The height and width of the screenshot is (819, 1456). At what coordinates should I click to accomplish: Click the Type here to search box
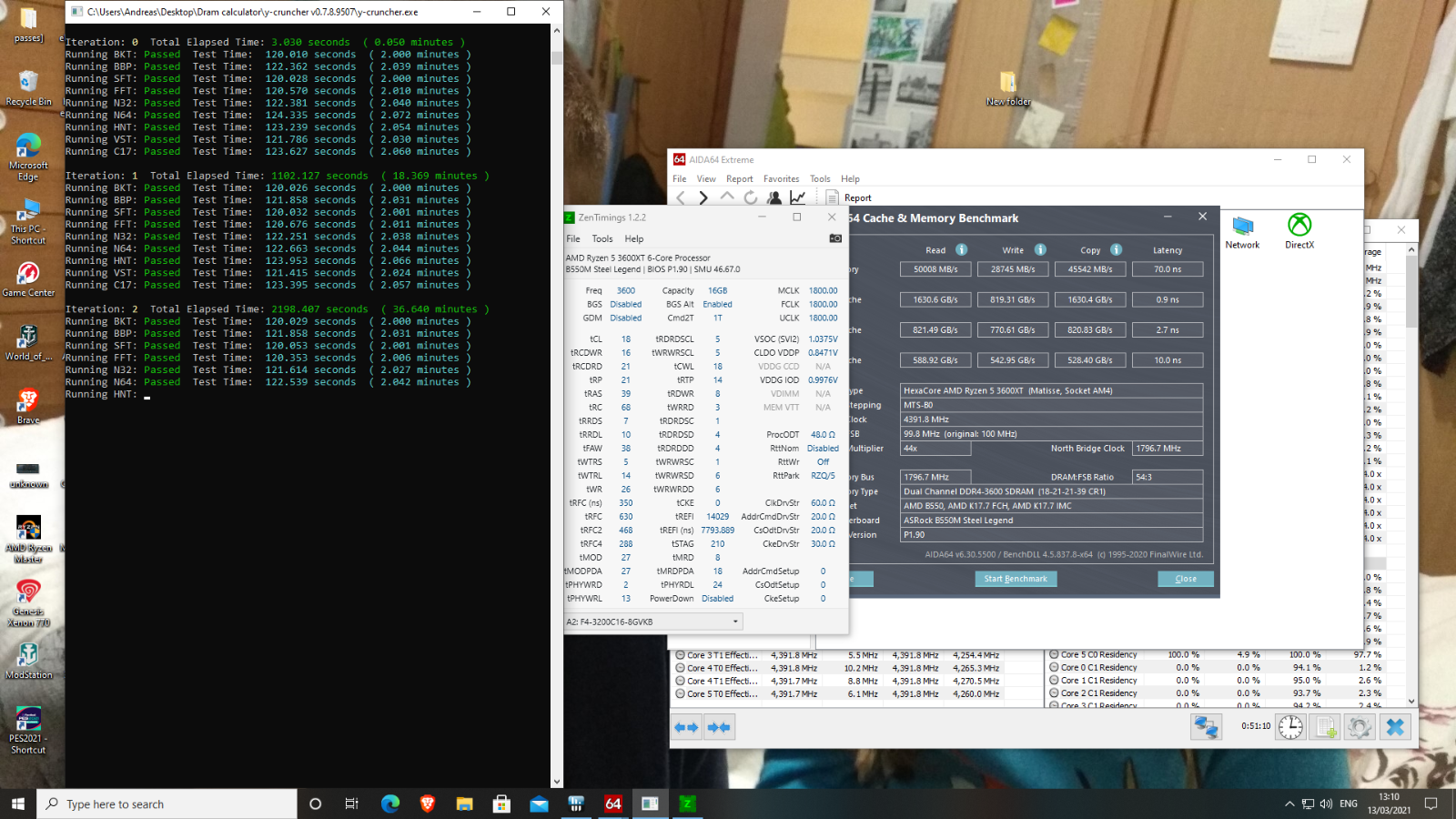pyautogui.click(x=167, y=804)
